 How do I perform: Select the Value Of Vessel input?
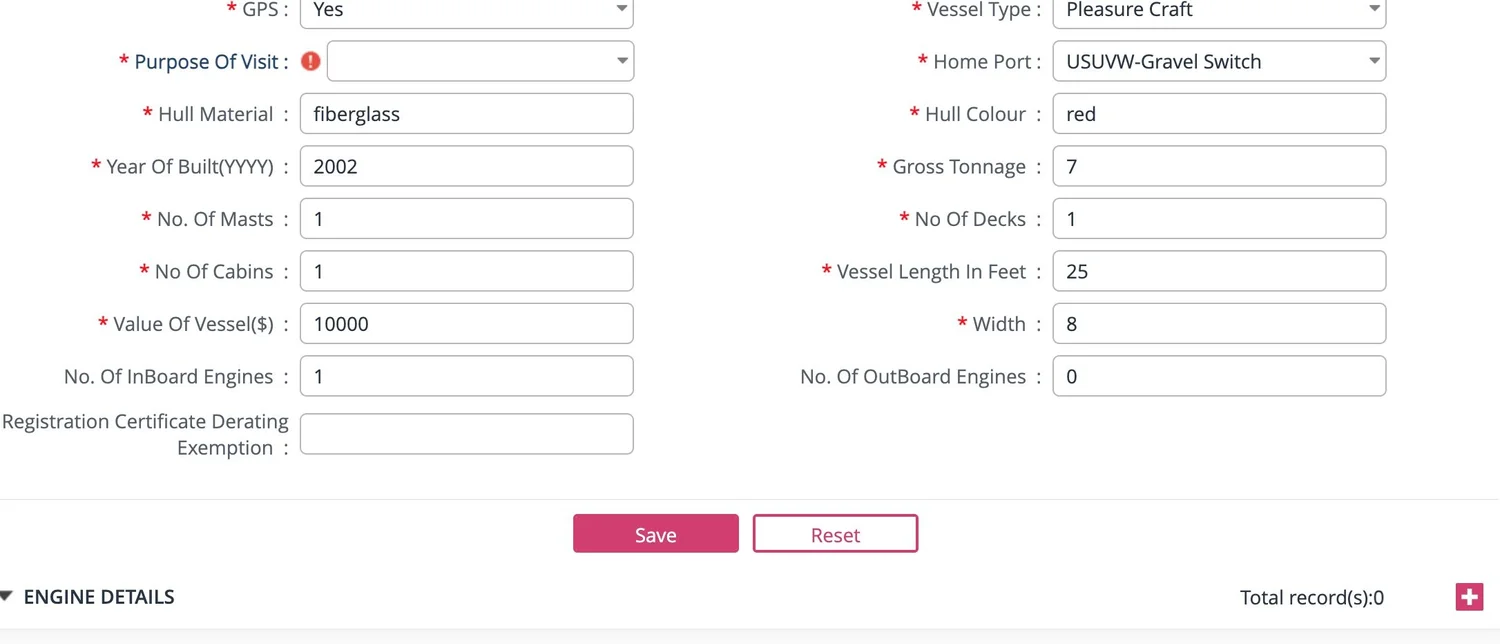tap(467, 324)
